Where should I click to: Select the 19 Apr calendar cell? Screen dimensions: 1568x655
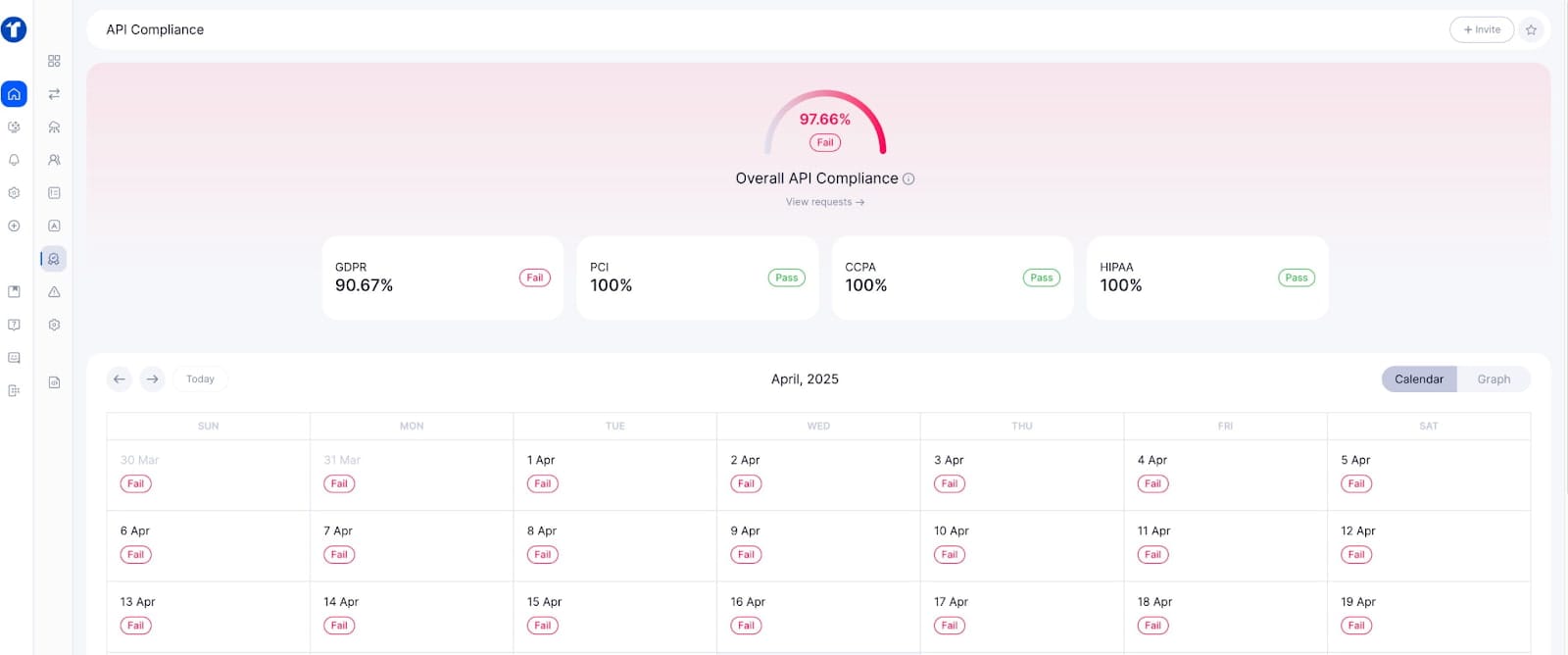pos(1428,617)
